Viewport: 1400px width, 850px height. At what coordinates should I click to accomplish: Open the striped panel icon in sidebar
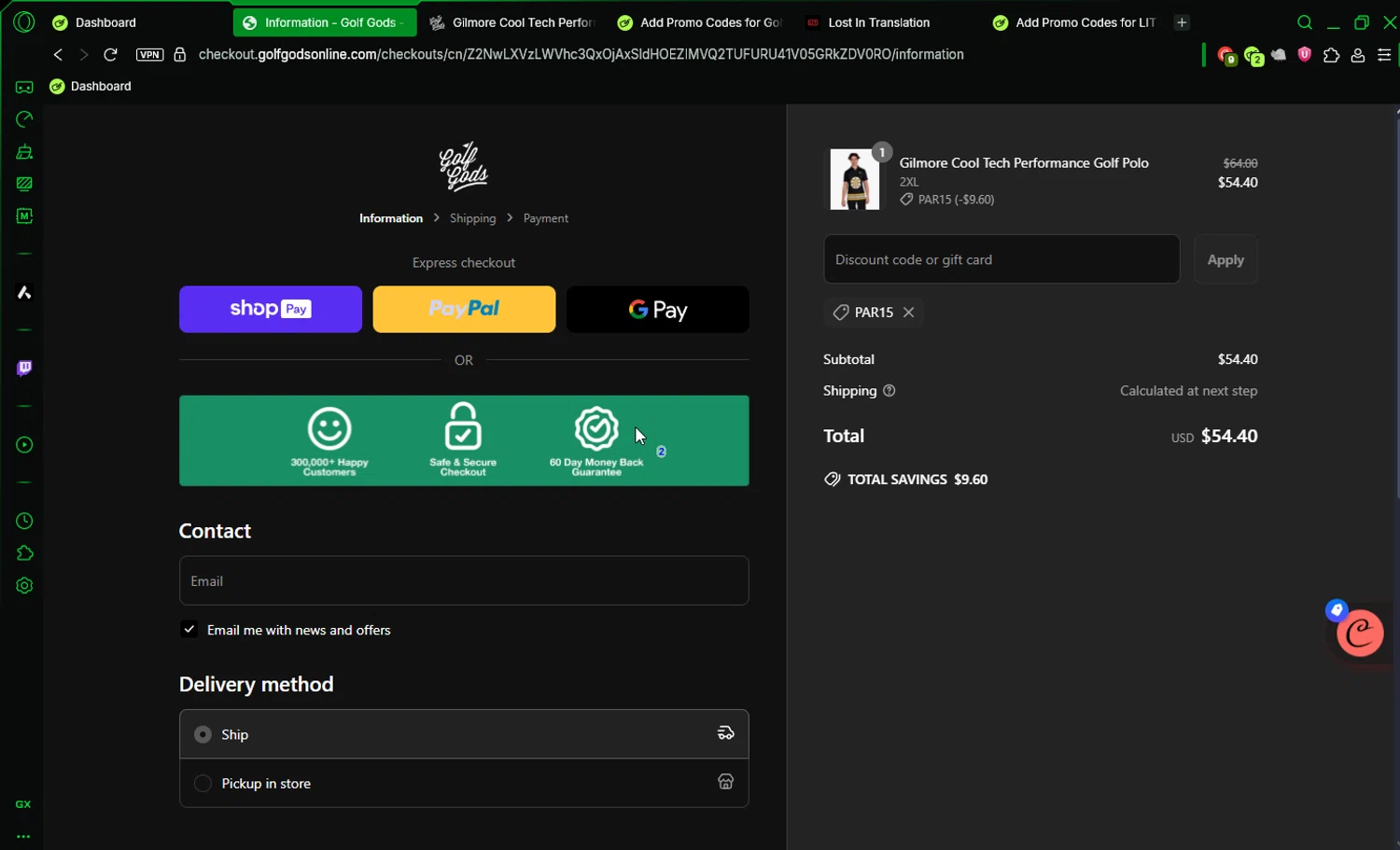24,184
